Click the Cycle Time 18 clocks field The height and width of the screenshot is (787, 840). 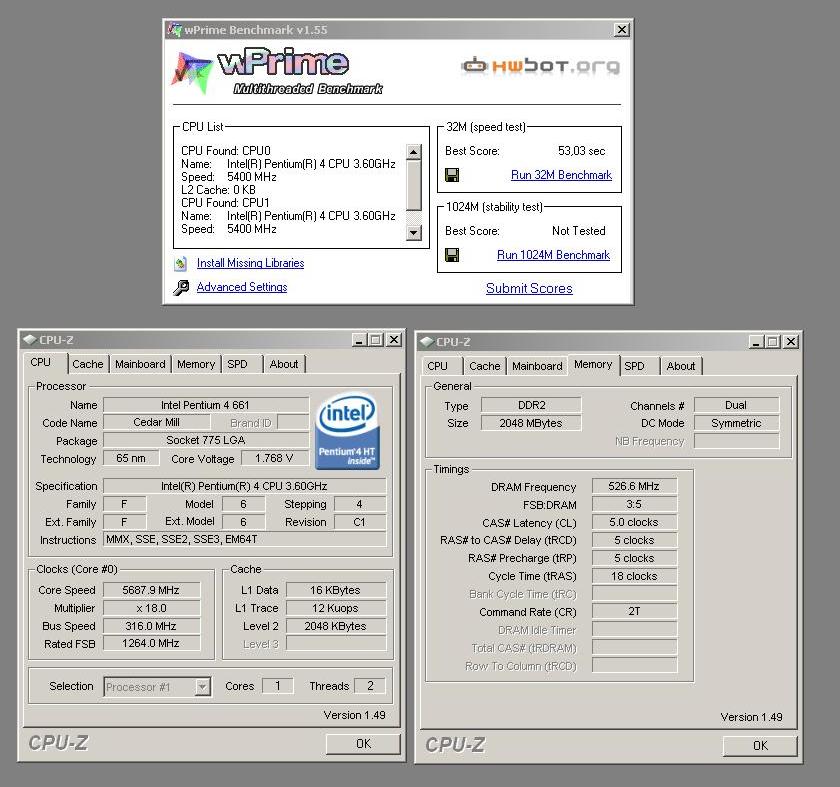(634, 576)
